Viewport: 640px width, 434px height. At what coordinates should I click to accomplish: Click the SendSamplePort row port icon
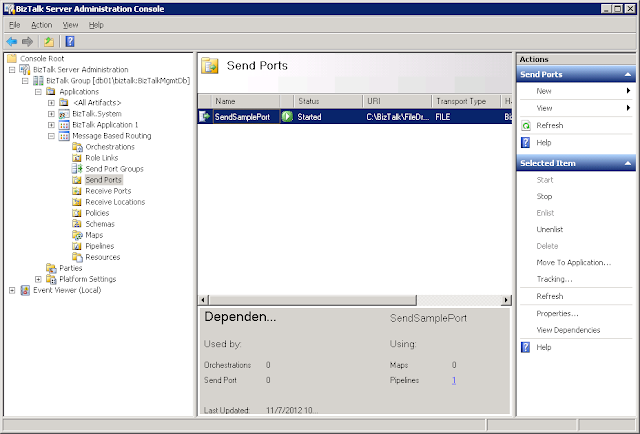tap(204, 117)
